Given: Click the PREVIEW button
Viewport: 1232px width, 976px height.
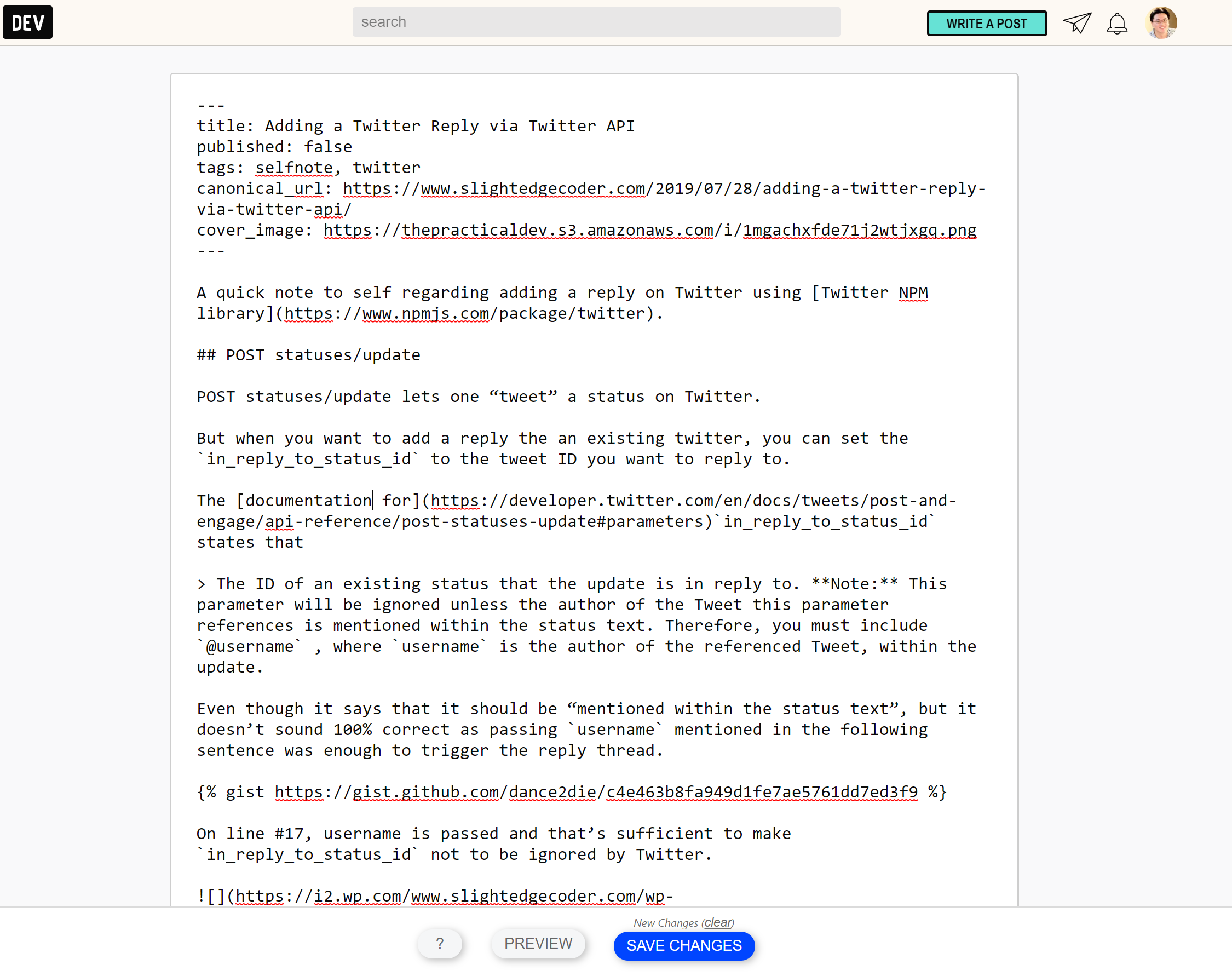Looking at the screenshot, I should (x=538, y=944).
